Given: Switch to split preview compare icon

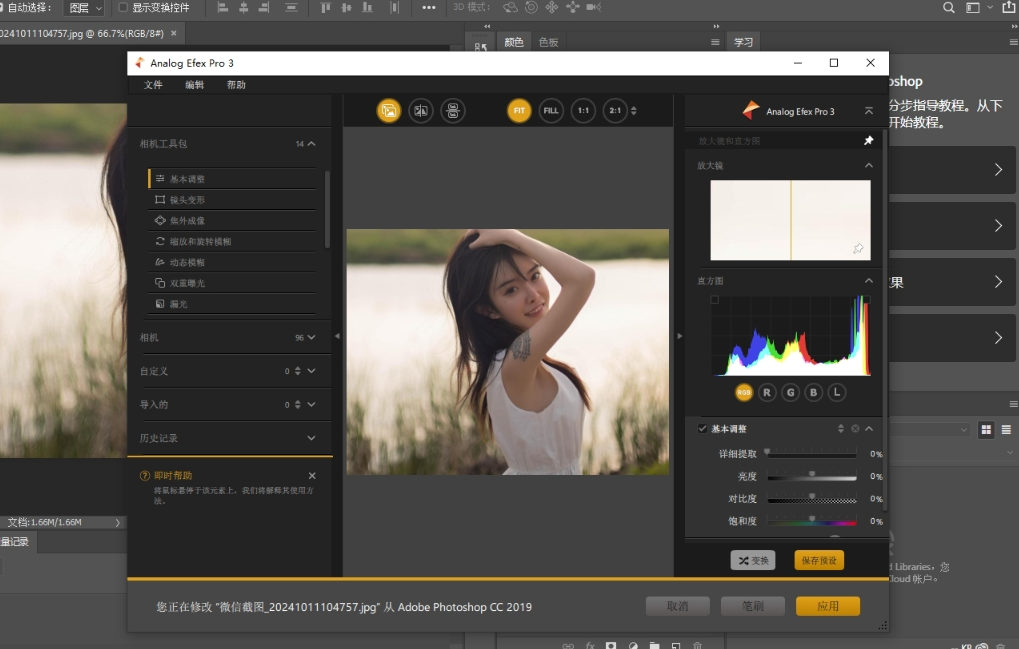Looking at the screenshot, I should pyautogui.click(x=421, y=111).
